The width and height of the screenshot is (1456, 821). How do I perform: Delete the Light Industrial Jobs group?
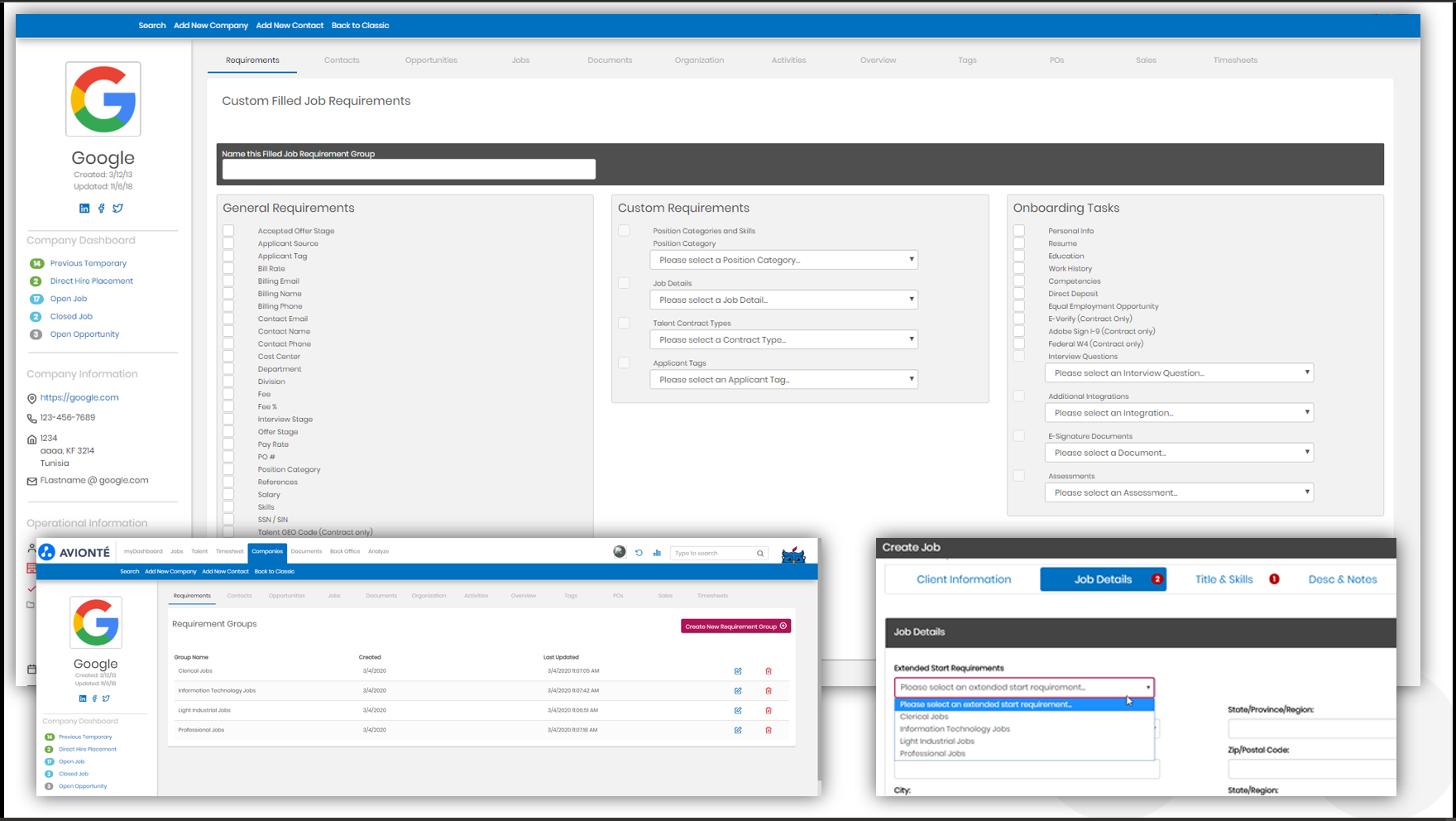(769, 710)
